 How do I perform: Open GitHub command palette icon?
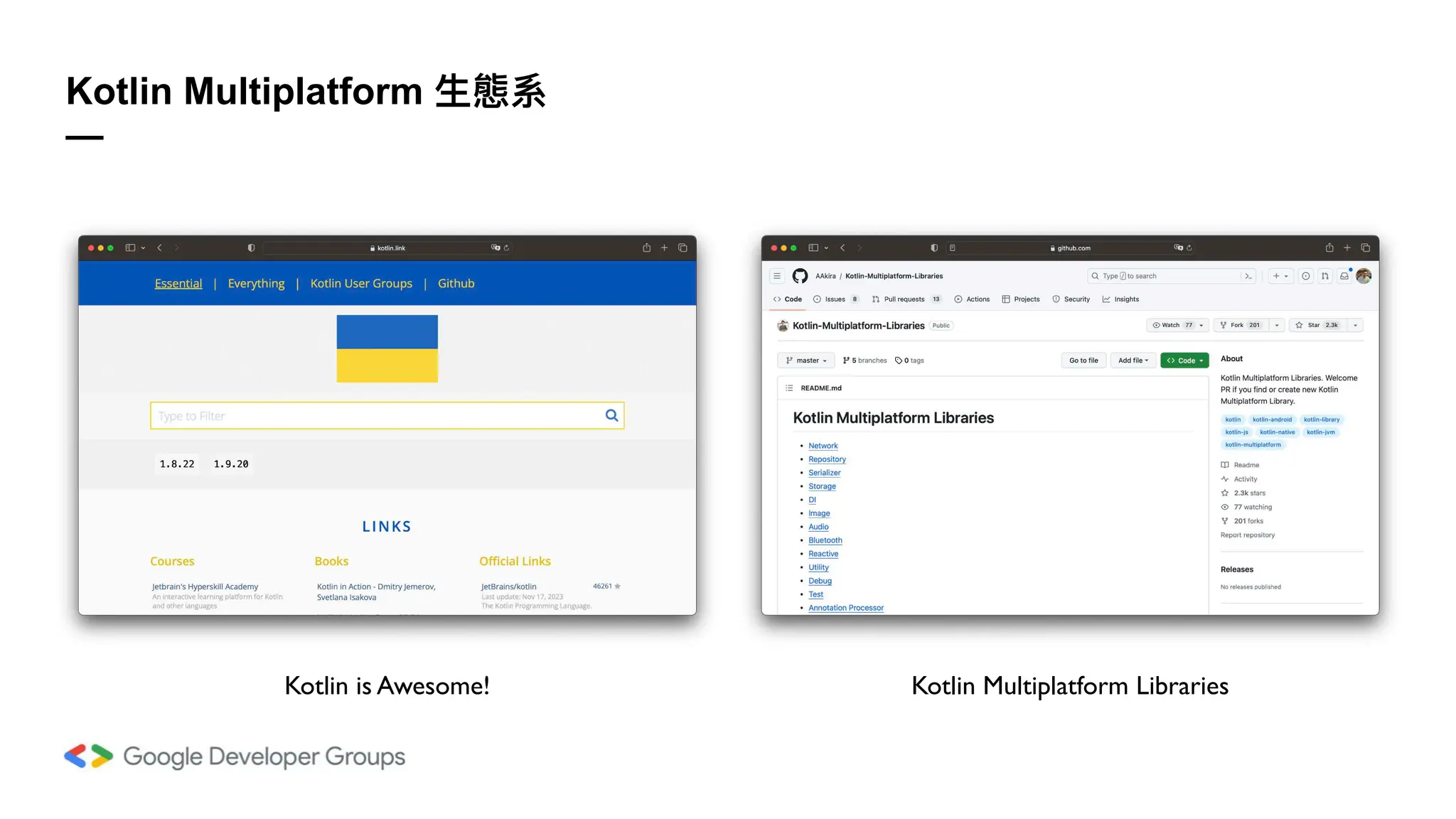click(x=1248, y=276)
